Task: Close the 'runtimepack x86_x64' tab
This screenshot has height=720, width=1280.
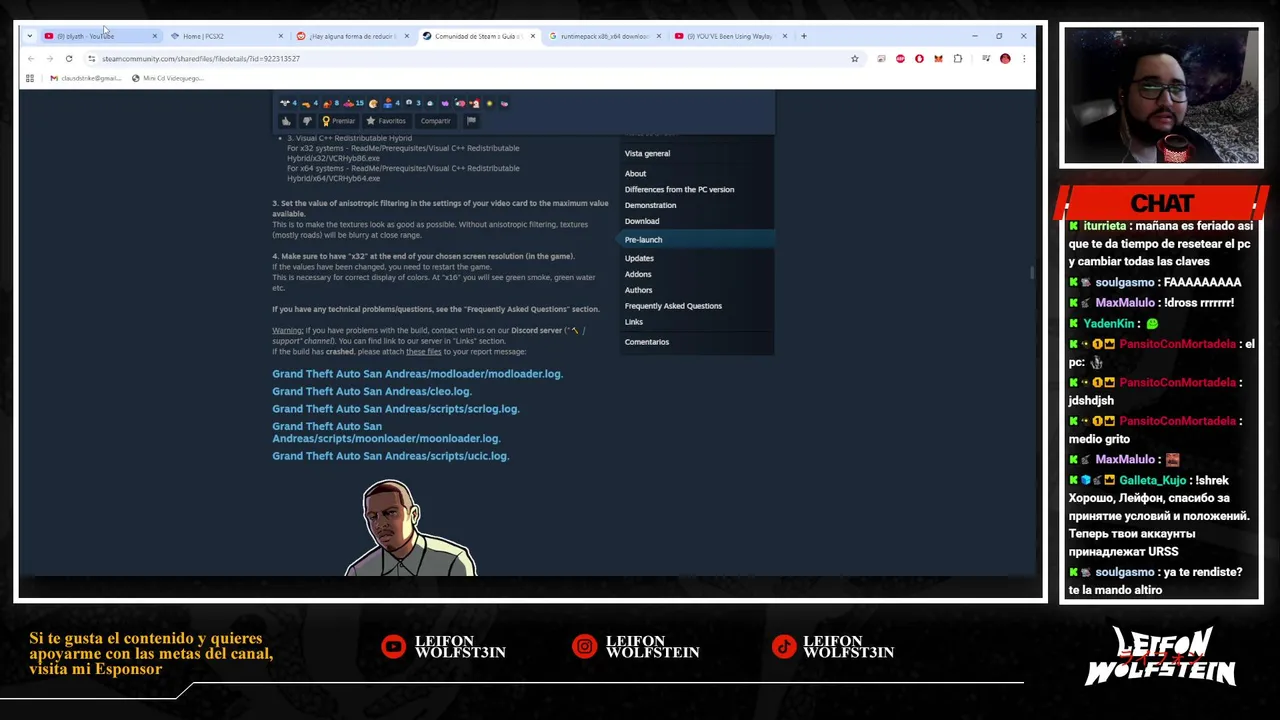Action: [659, 36]
